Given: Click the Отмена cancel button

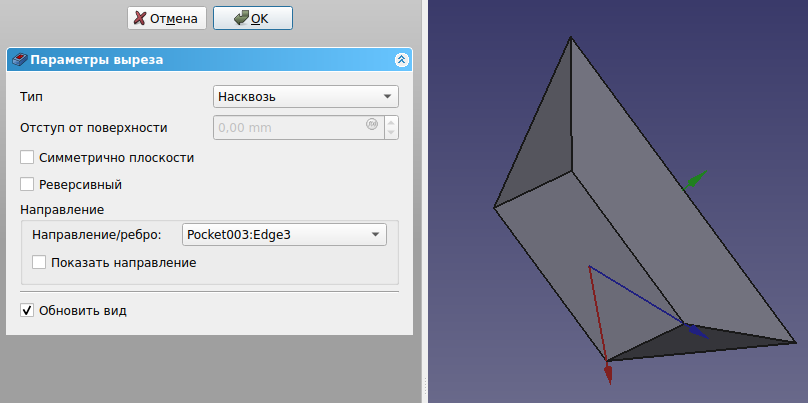Looking at the screenshot, I should pos(166,19).
